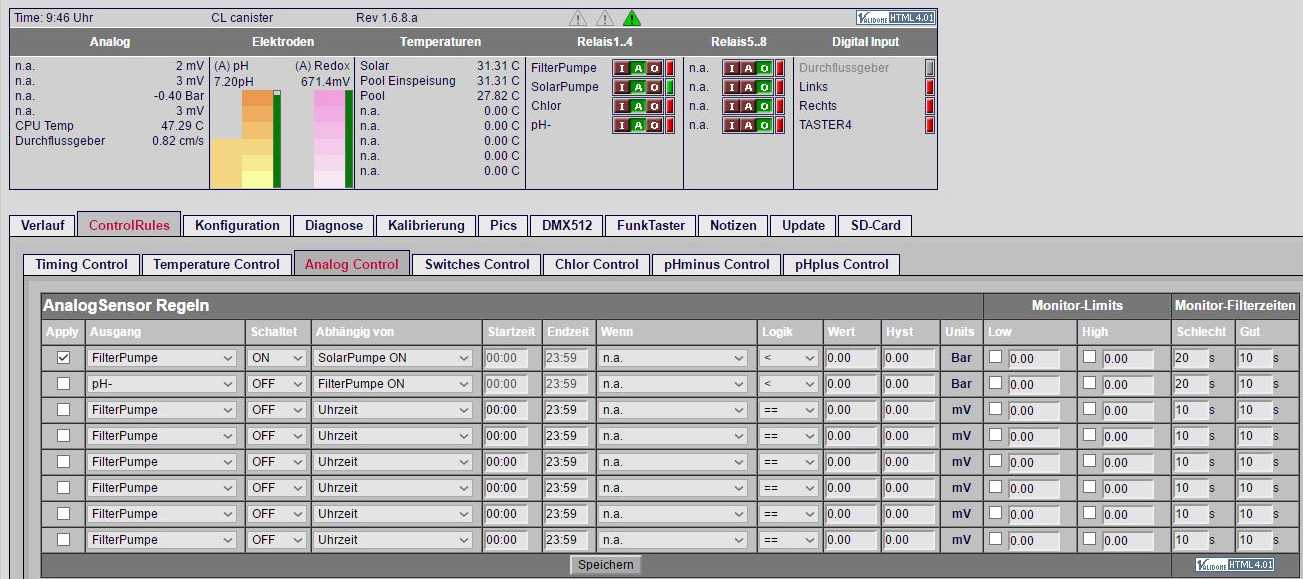Select the Timing Control sub-tab
The image size is (1303, 579).
[x=81, y=264]
